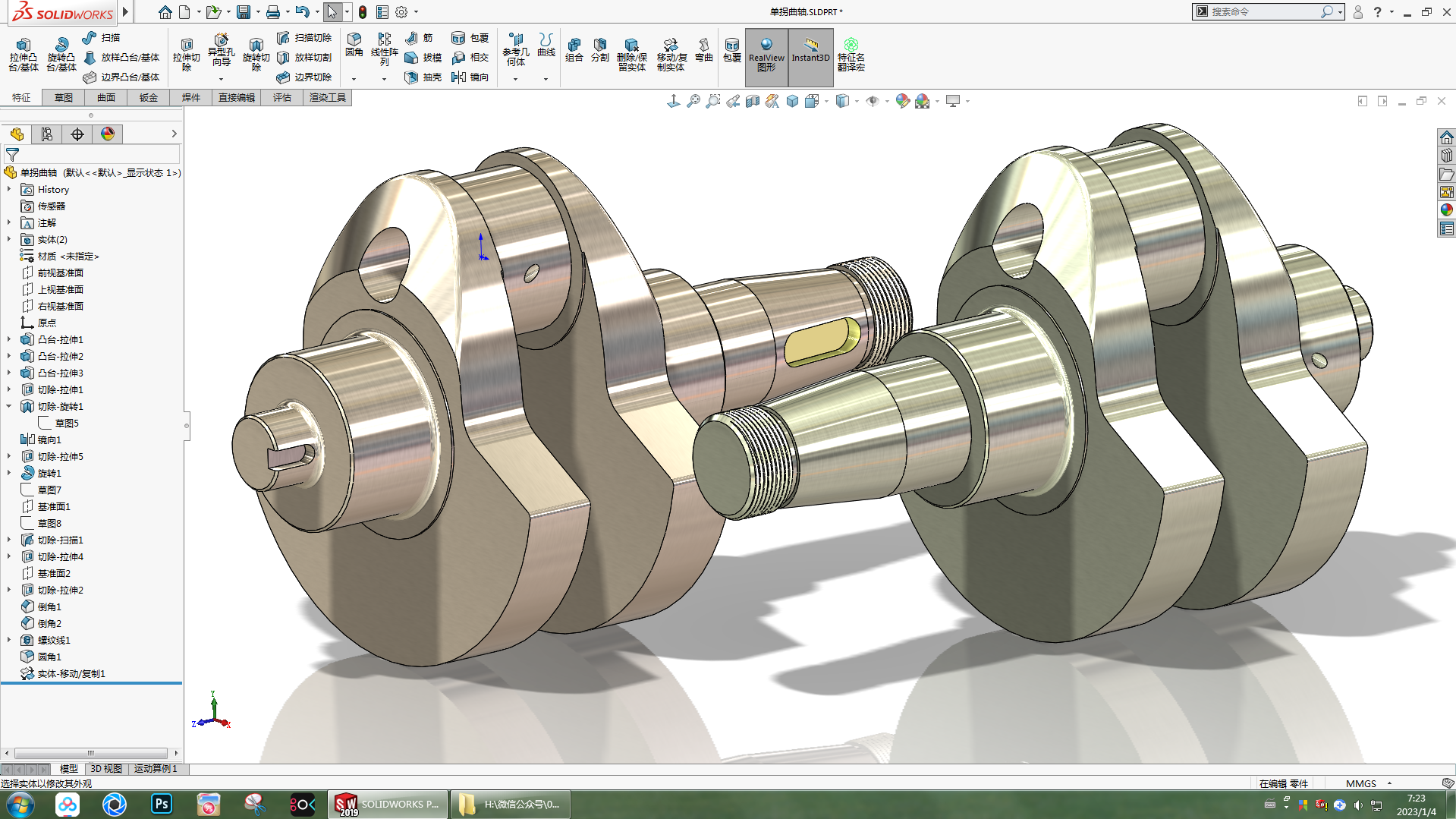
Task: Select the Rib 筋 tool
Action: pyautogui.click(x=419, y=37)
